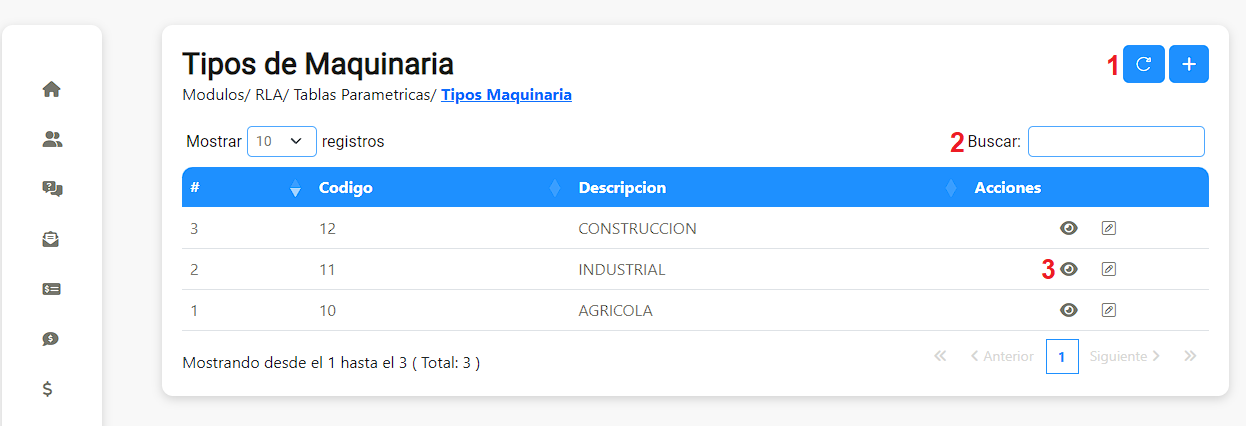Viewport: 1246px width, 426px height.
Task: Edit the CONSTRUCCION row
Action: (x=1108, y=228)
